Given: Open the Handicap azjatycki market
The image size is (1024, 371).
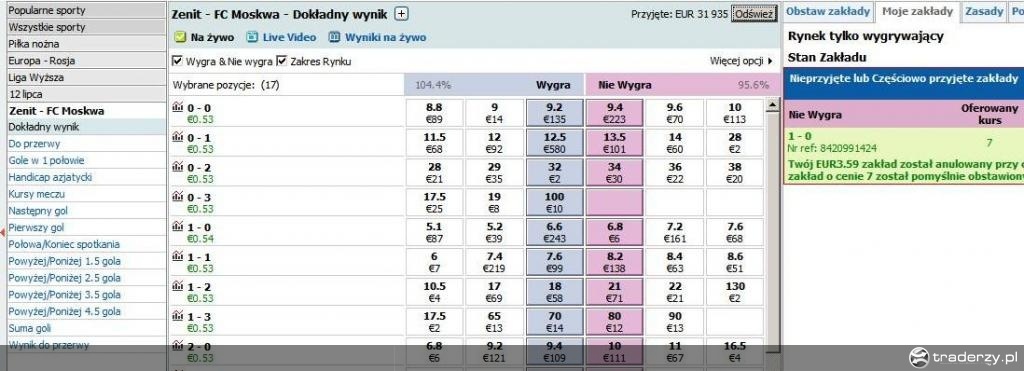Looking at the screenshot, I should click(x=50, y=177).
